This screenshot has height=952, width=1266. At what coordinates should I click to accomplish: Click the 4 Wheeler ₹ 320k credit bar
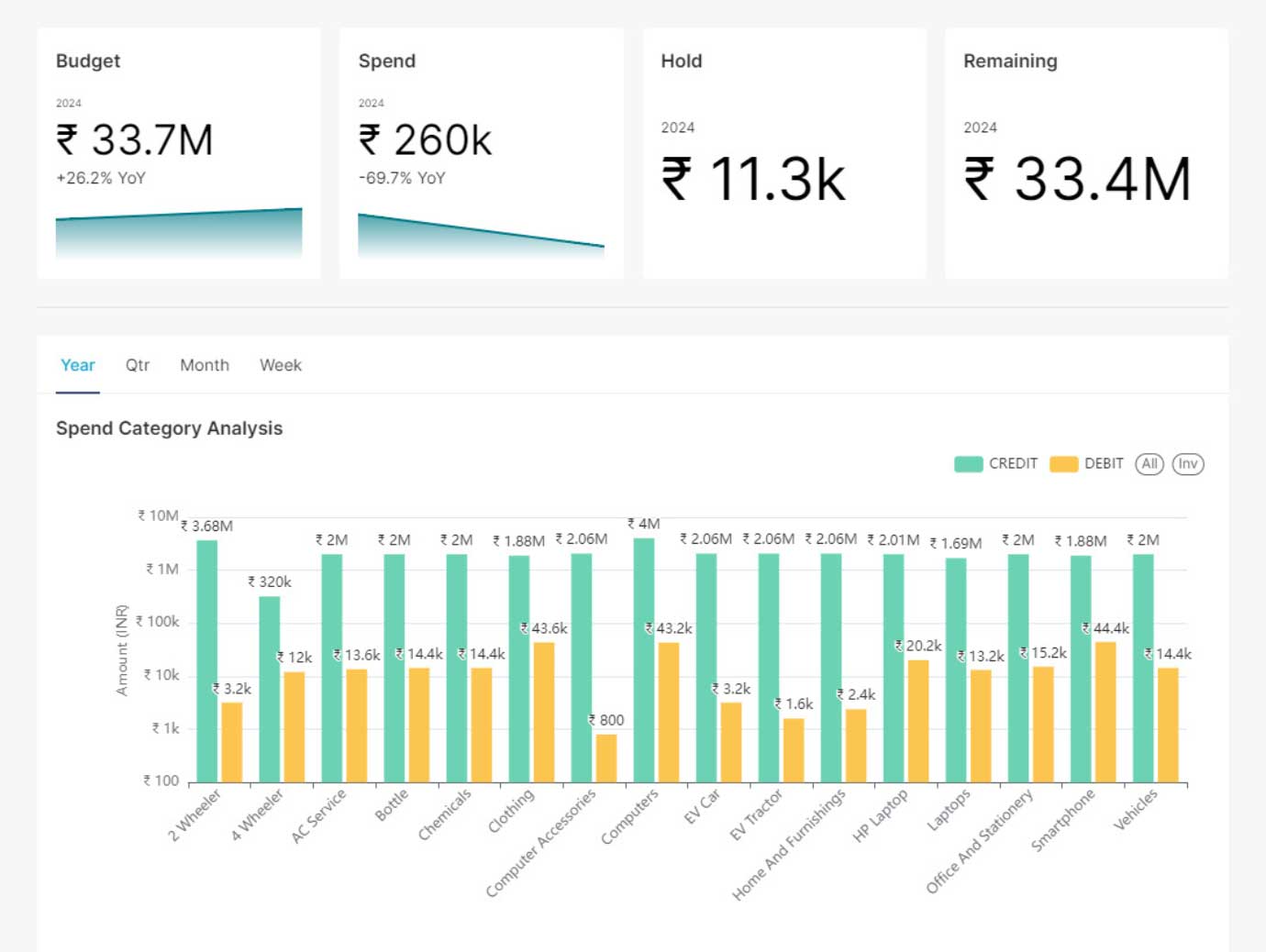(270, 688)
